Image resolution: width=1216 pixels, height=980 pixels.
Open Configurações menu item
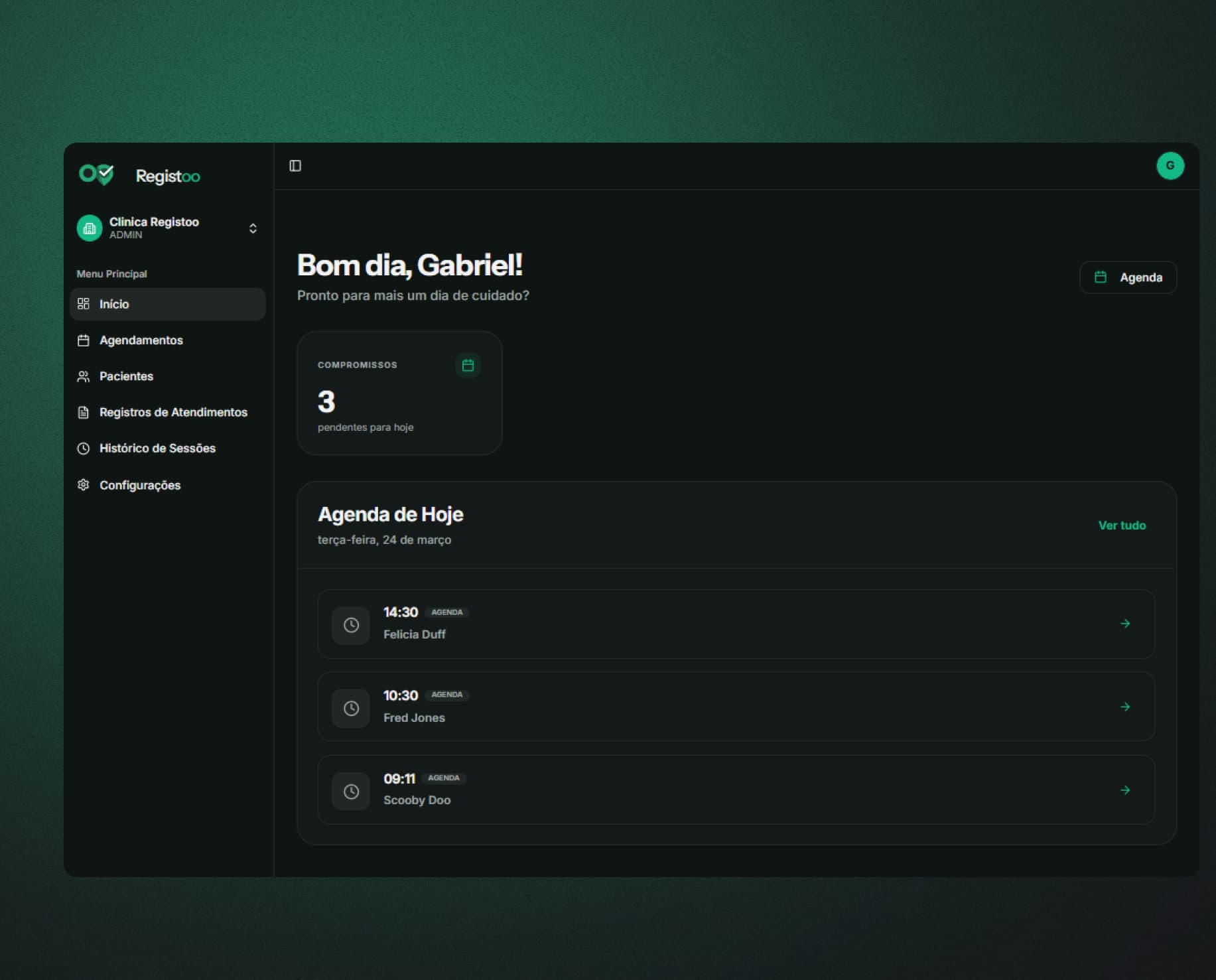168,485
